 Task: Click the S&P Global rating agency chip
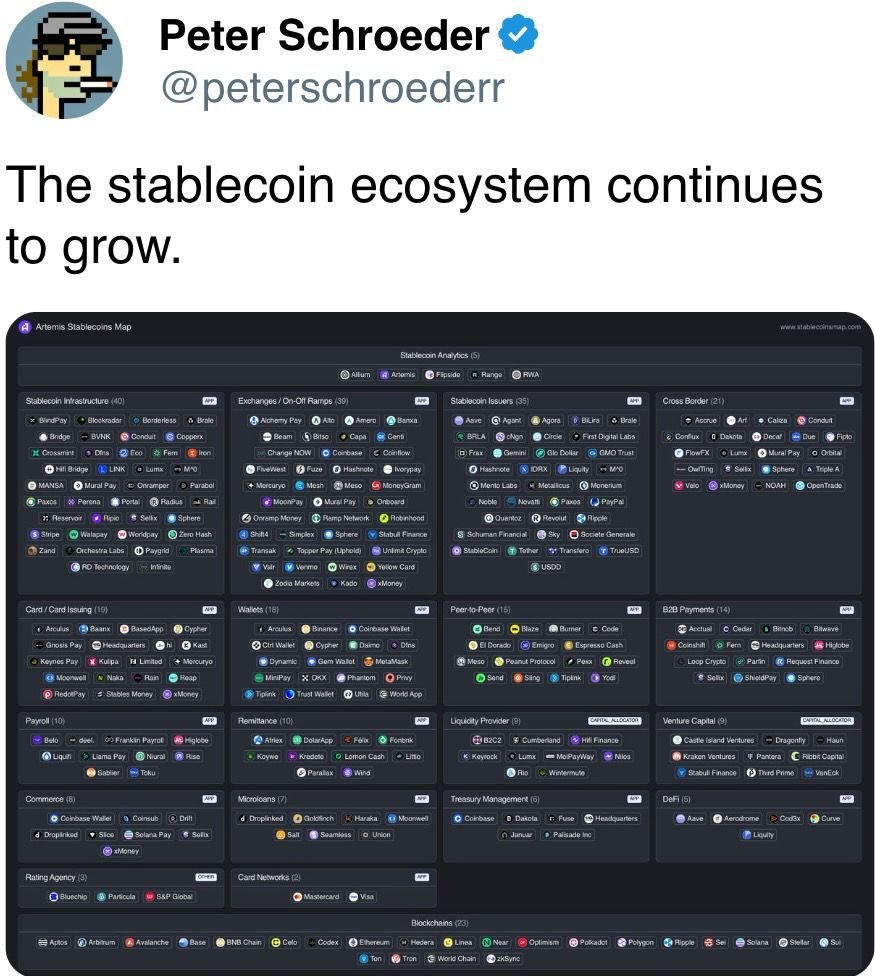tap(169, 897)
